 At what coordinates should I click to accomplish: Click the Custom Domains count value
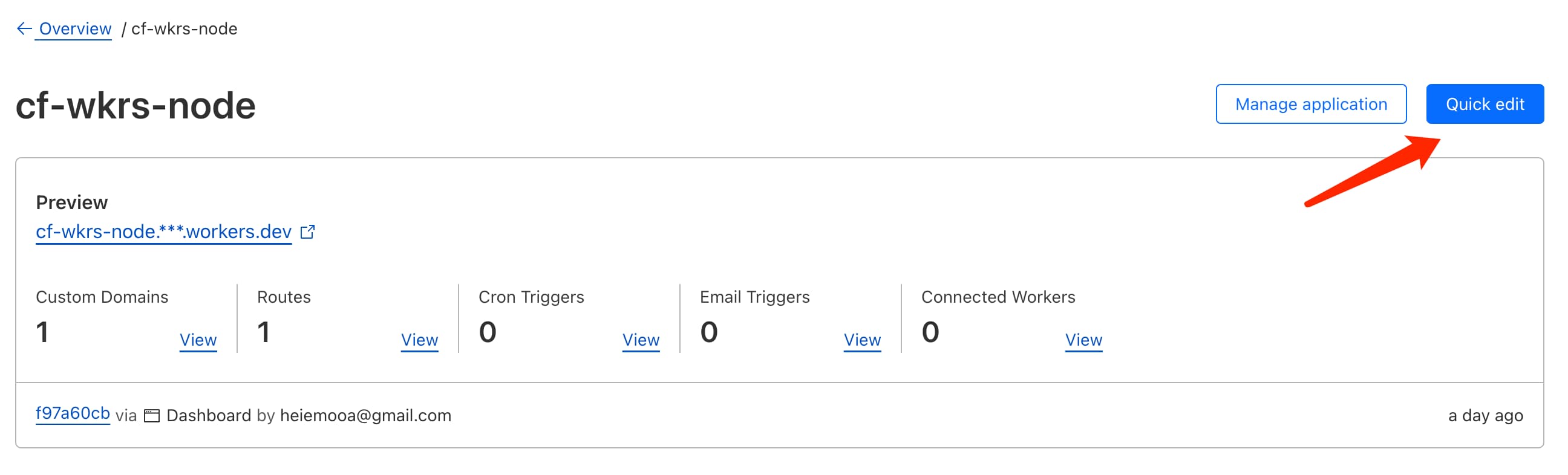[x=42, y=332]
